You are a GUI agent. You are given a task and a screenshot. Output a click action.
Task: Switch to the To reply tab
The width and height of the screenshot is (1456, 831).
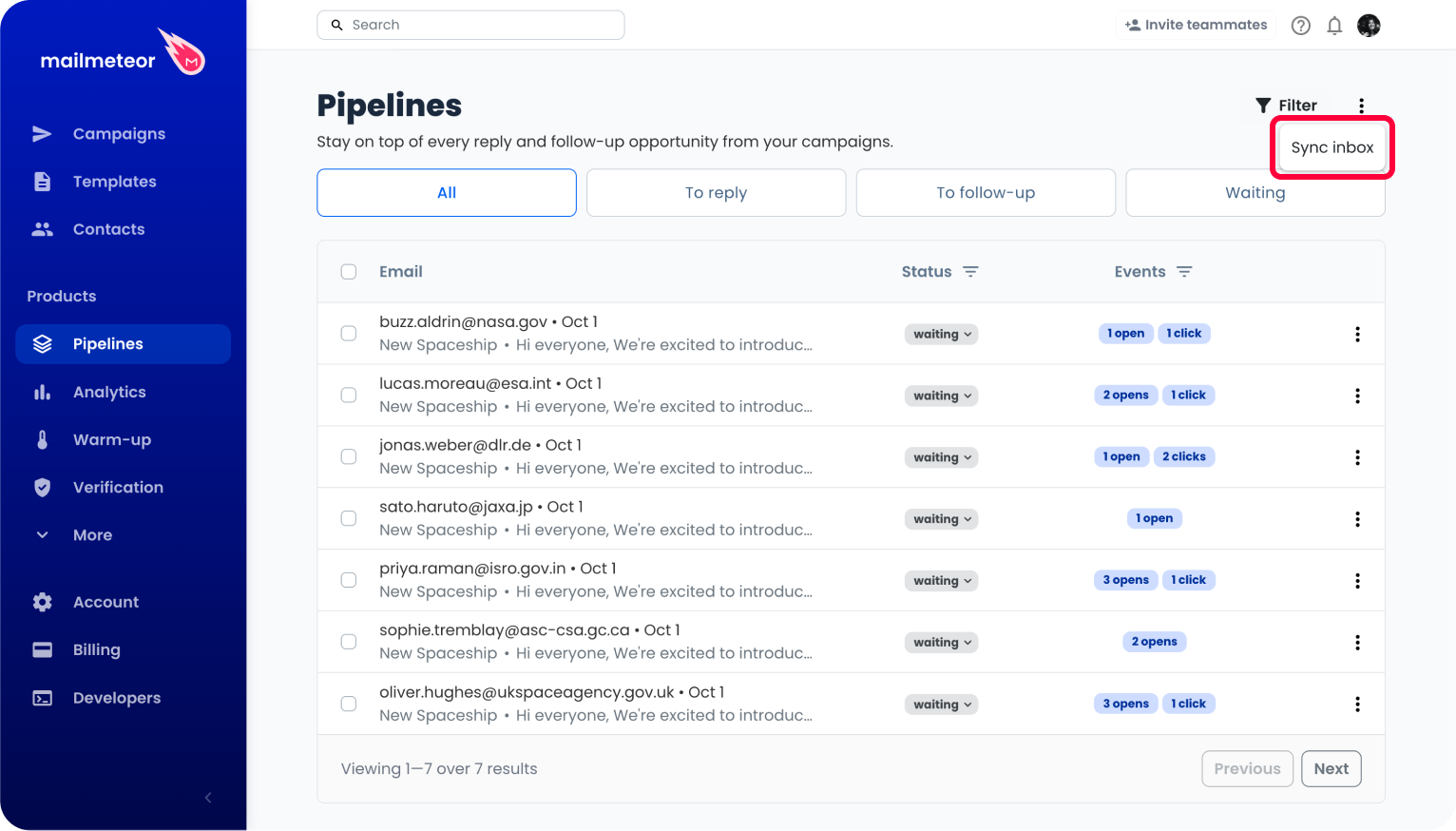(x=717, y=193)
